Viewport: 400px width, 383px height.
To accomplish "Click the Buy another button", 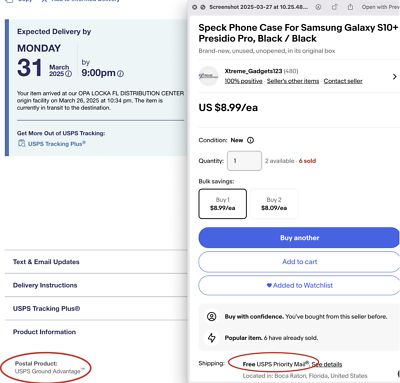I will (x=299, y=238).
